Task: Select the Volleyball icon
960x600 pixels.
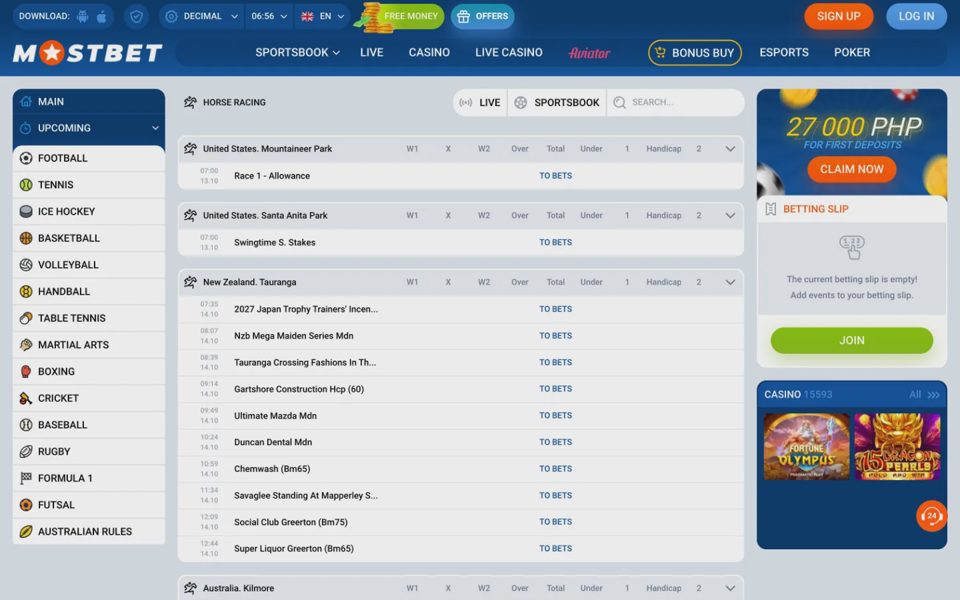Action: coord(26,264)
